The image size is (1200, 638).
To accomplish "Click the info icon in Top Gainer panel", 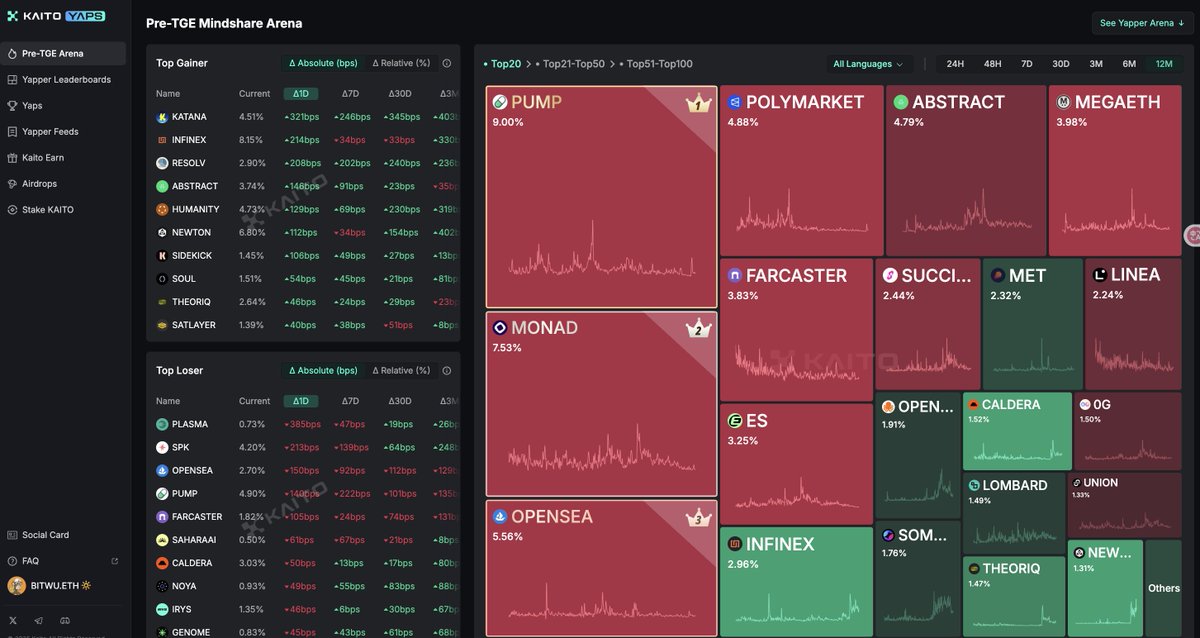I will click(x=446, y=63).
